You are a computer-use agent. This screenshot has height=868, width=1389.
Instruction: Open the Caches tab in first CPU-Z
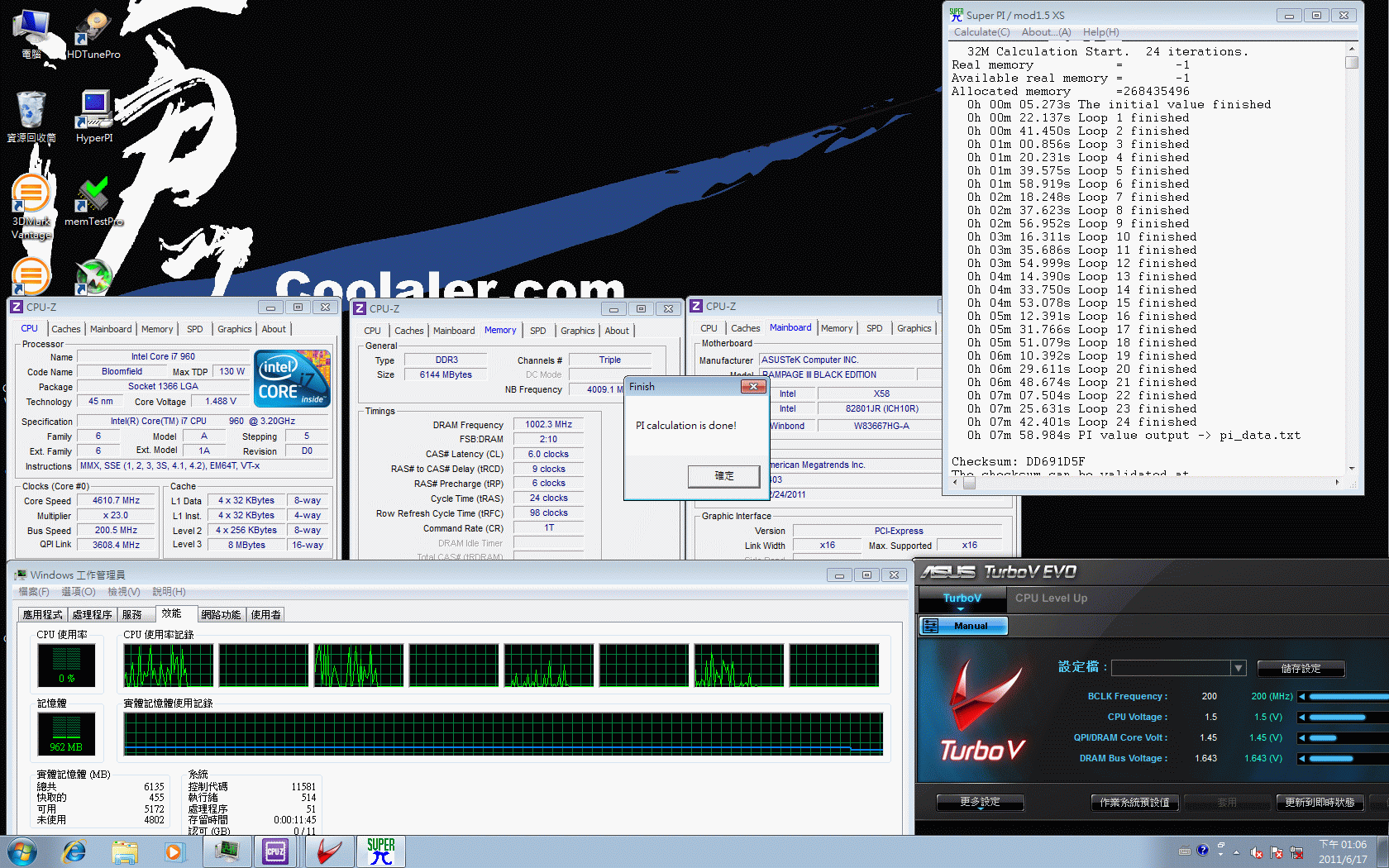[x=66, y=329]
